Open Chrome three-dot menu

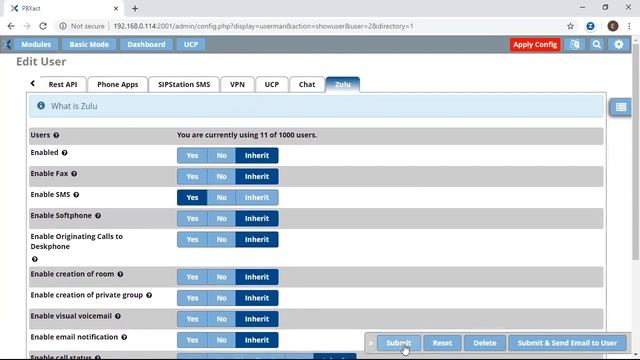click(x=629, y=26)
